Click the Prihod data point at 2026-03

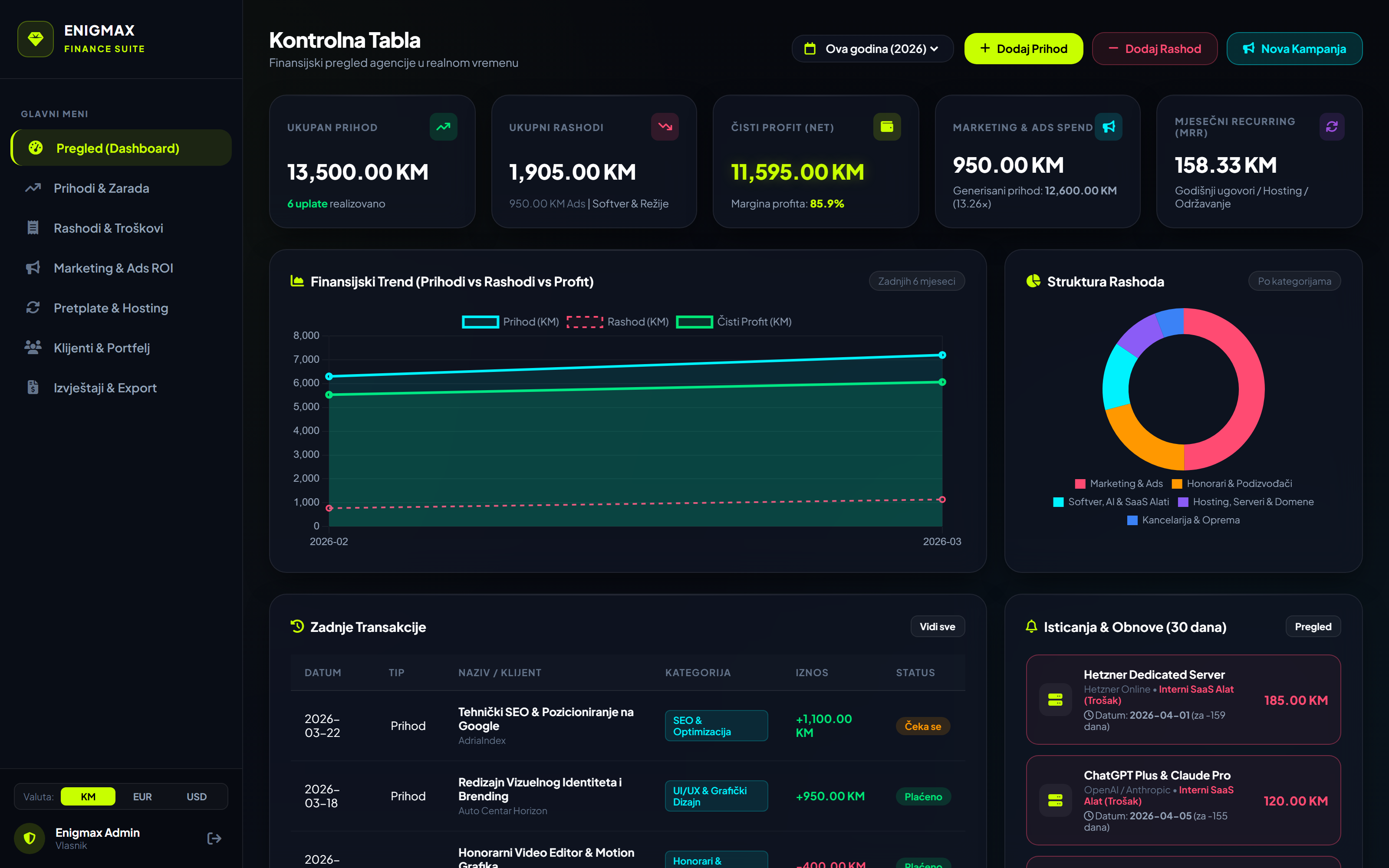[x=942, y=355]
